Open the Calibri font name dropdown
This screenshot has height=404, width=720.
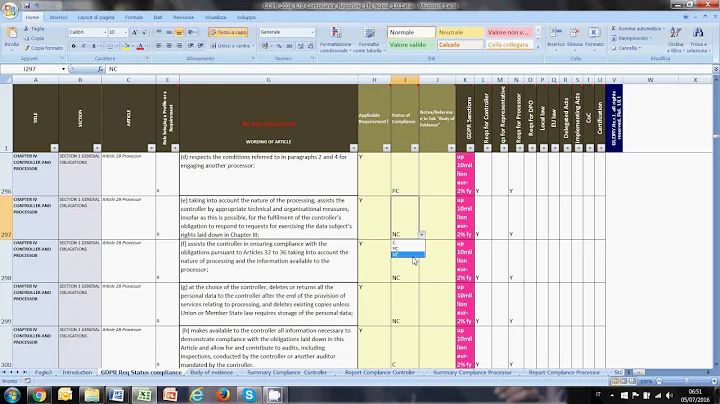tap(104, 32)
